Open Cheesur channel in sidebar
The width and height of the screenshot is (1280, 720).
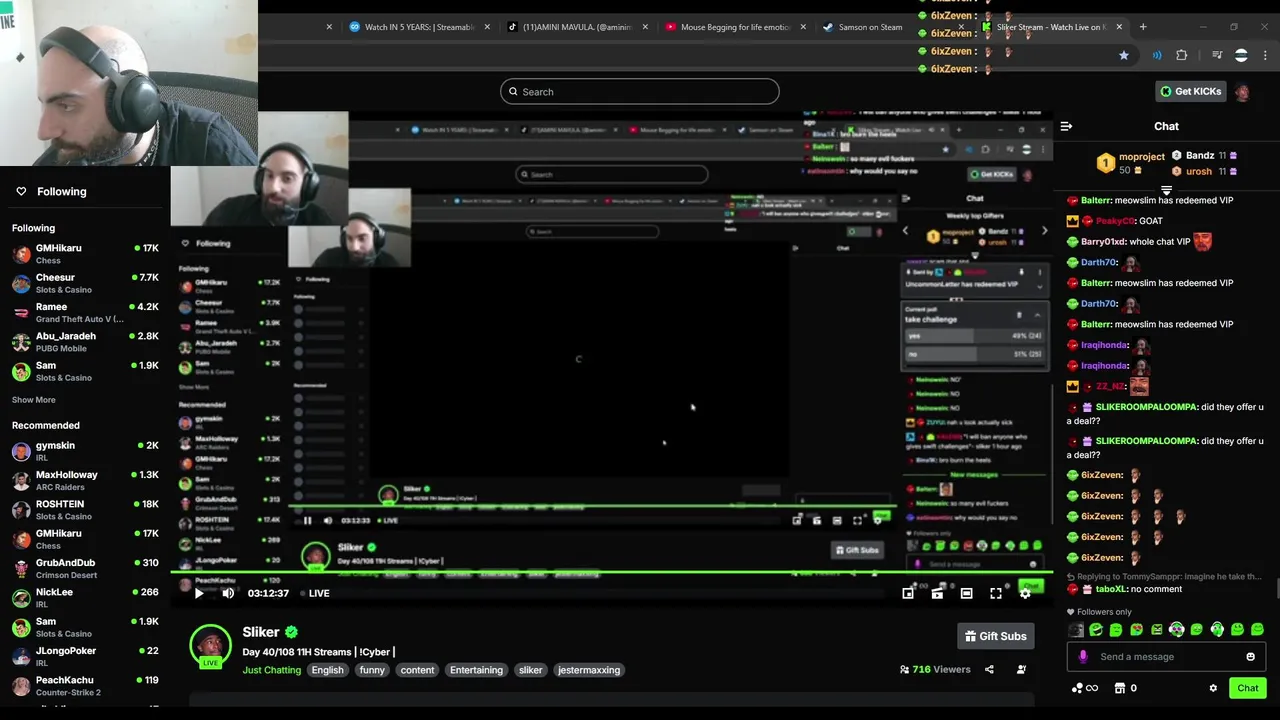pos(85,283)
